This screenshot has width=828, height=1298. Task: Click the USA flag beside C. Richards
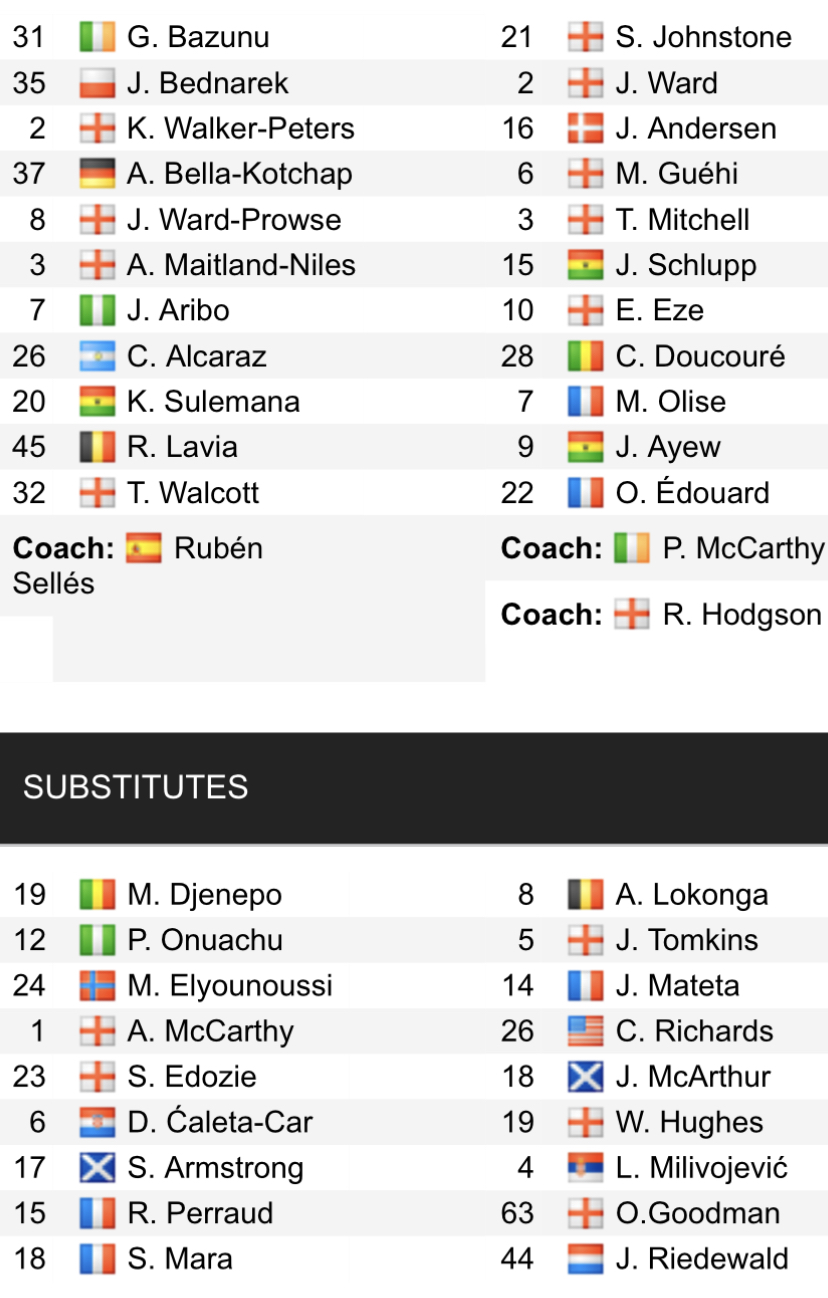pos(585,1031)
